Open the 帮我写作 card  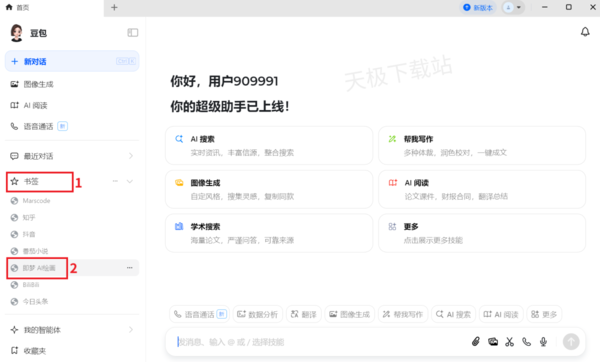482,145
